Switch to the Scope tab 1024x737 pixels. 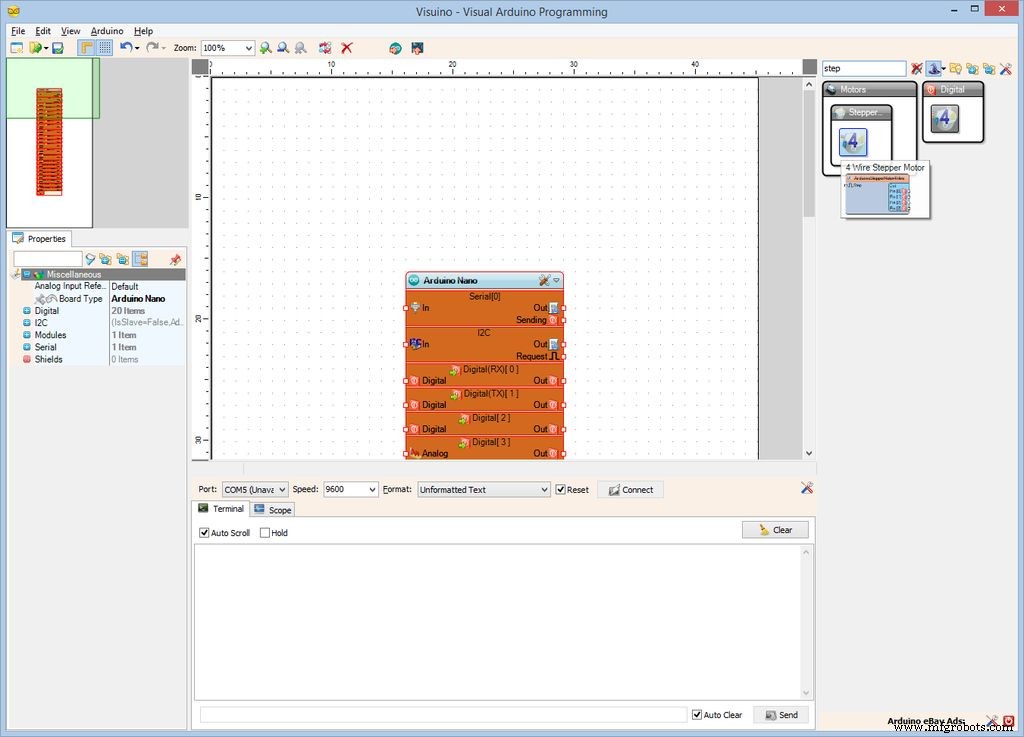(x=273, y=510)
